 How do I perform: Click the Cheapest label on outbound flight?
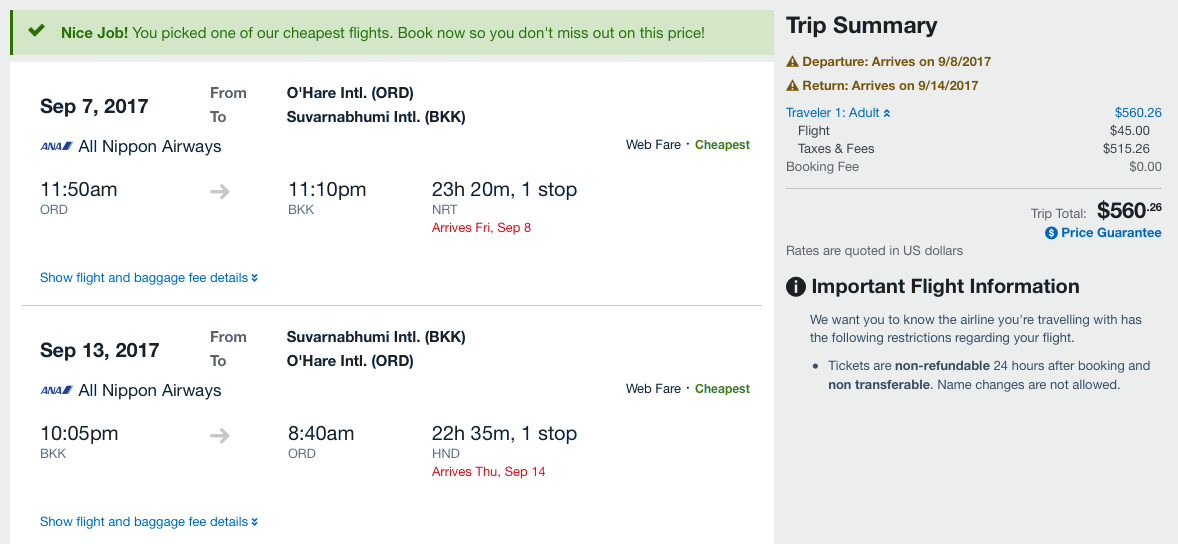point(722,145)
